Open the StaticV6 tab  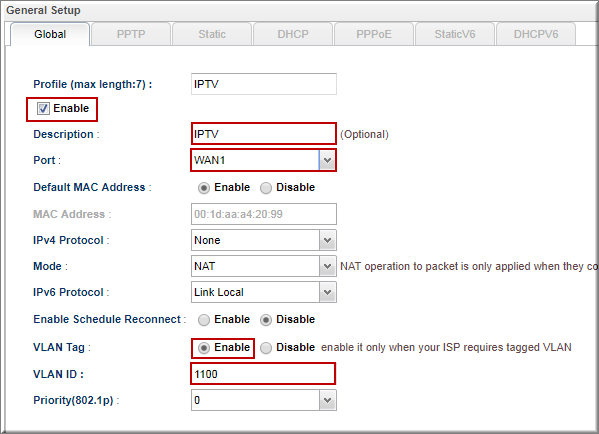tap(455, 34)
